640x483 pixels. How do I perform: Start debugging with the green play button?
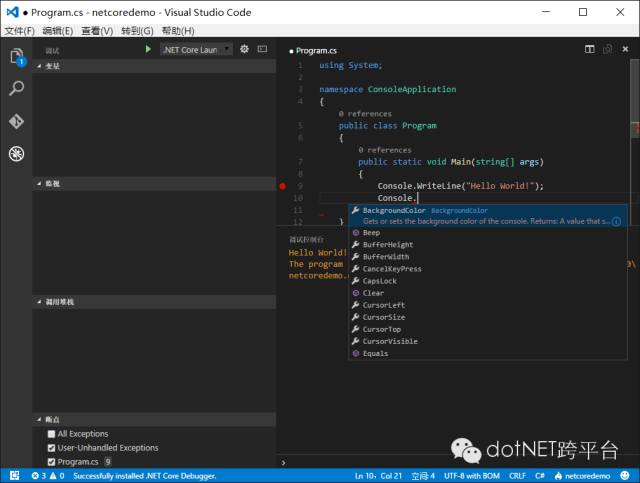pyautogui.click(x=148, y=49)
